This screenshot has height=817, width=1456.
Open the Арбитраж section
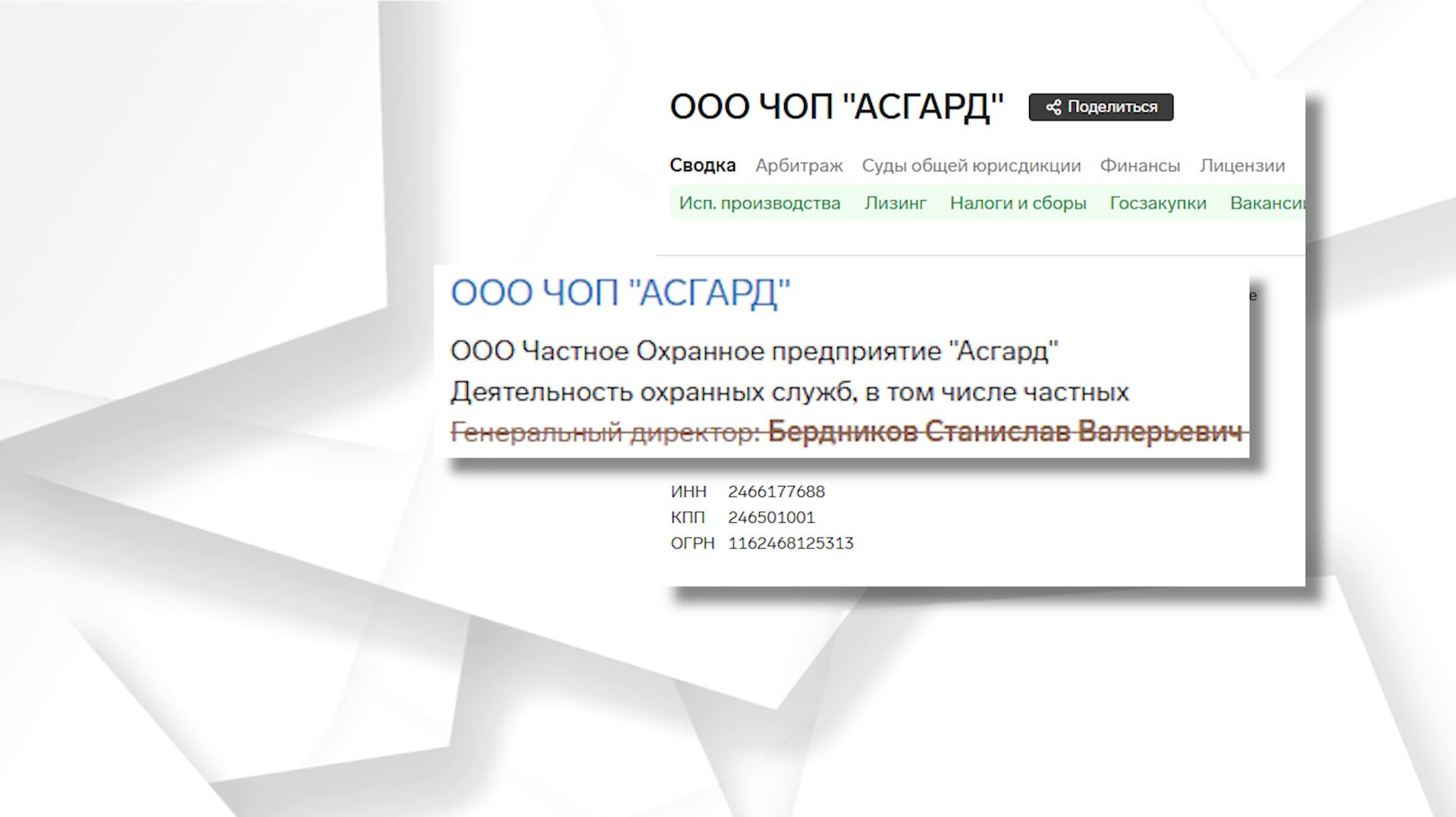(x=799, y=165)
